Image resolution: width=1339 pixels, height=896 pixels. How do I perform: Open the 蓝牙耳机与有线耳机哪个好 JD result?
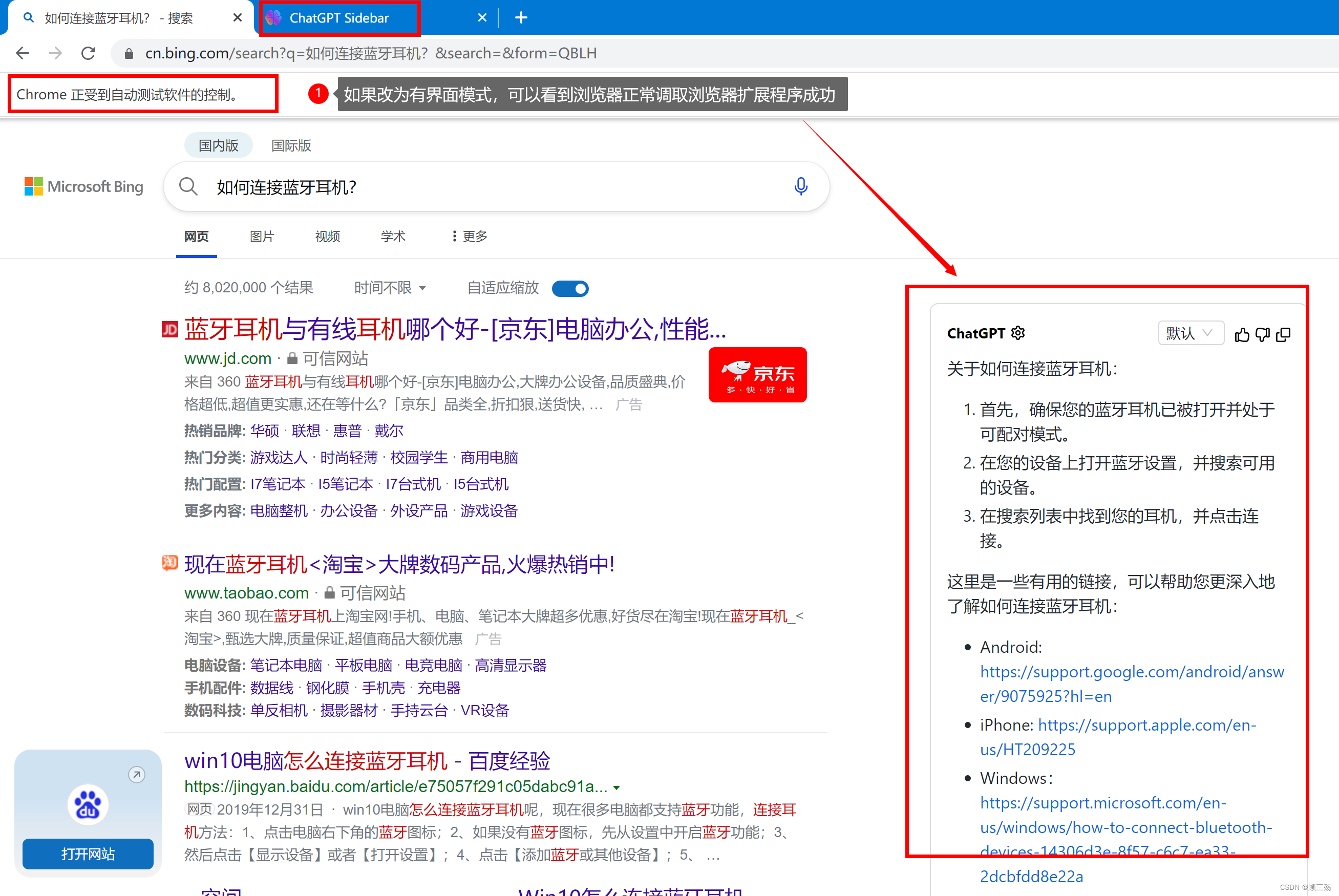click(x=455, y=329)
